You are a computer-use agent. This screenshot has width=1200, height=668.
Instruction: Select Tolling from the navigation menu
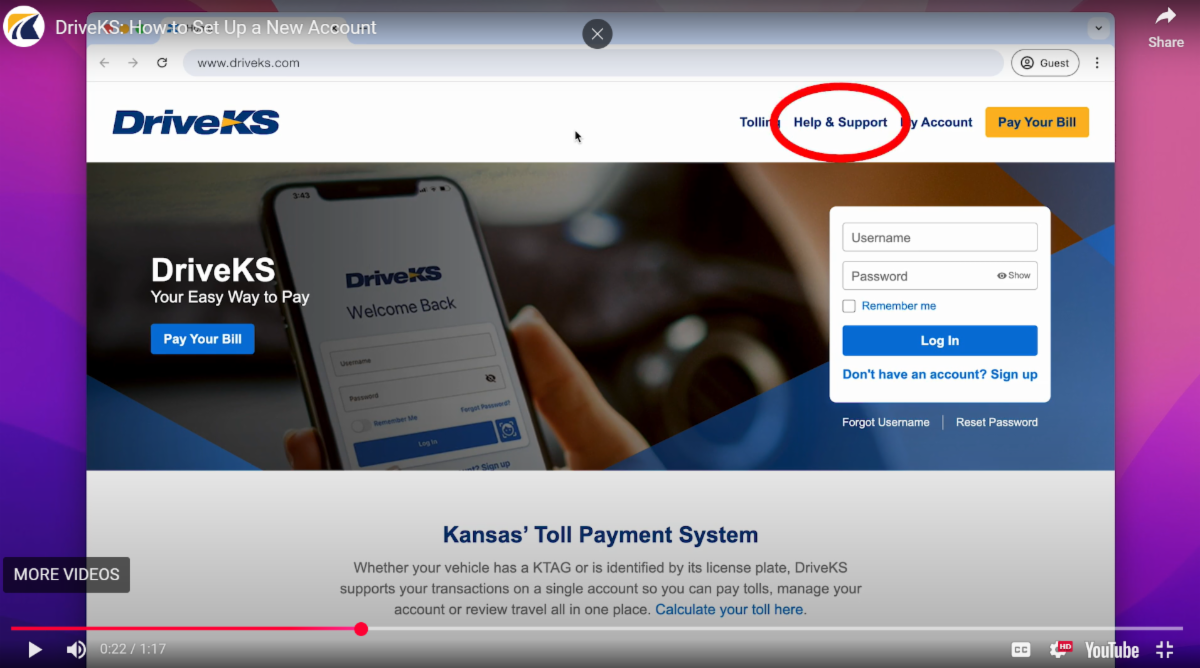coord(756,121)
